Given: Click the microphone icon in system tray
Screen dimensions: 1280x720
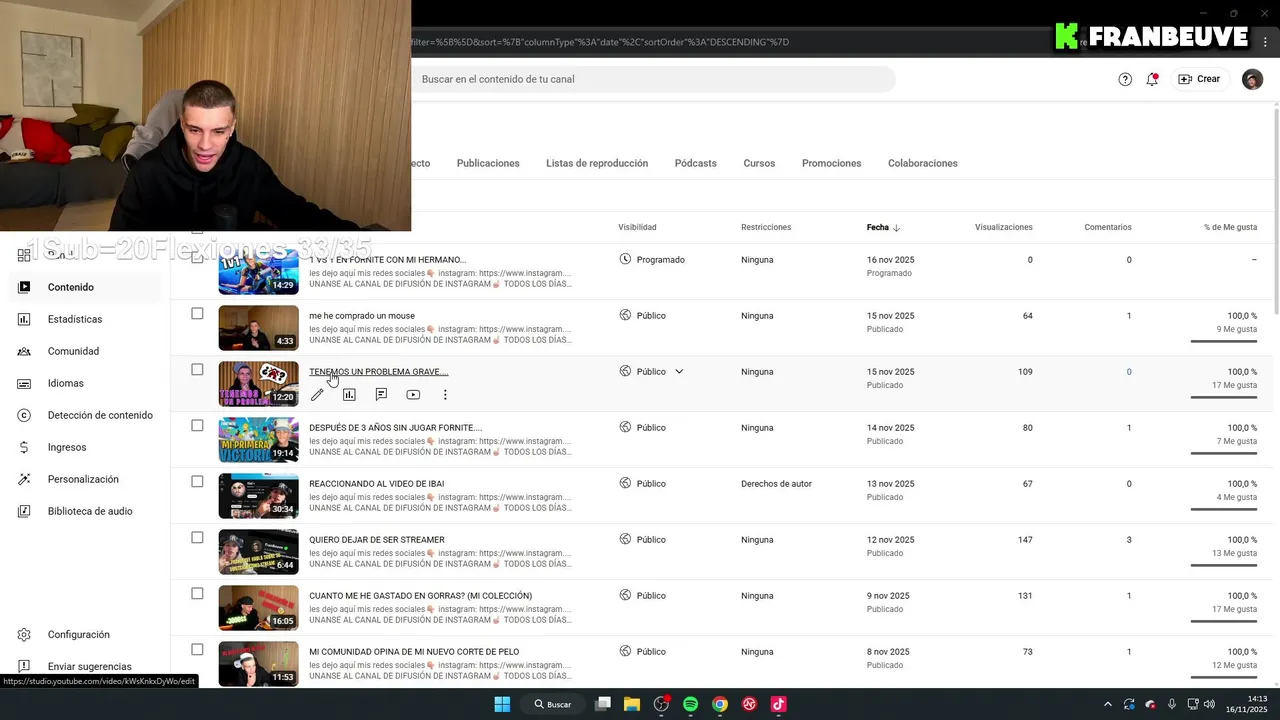Looking at the screenshot, I should [x=1172, y=704].
